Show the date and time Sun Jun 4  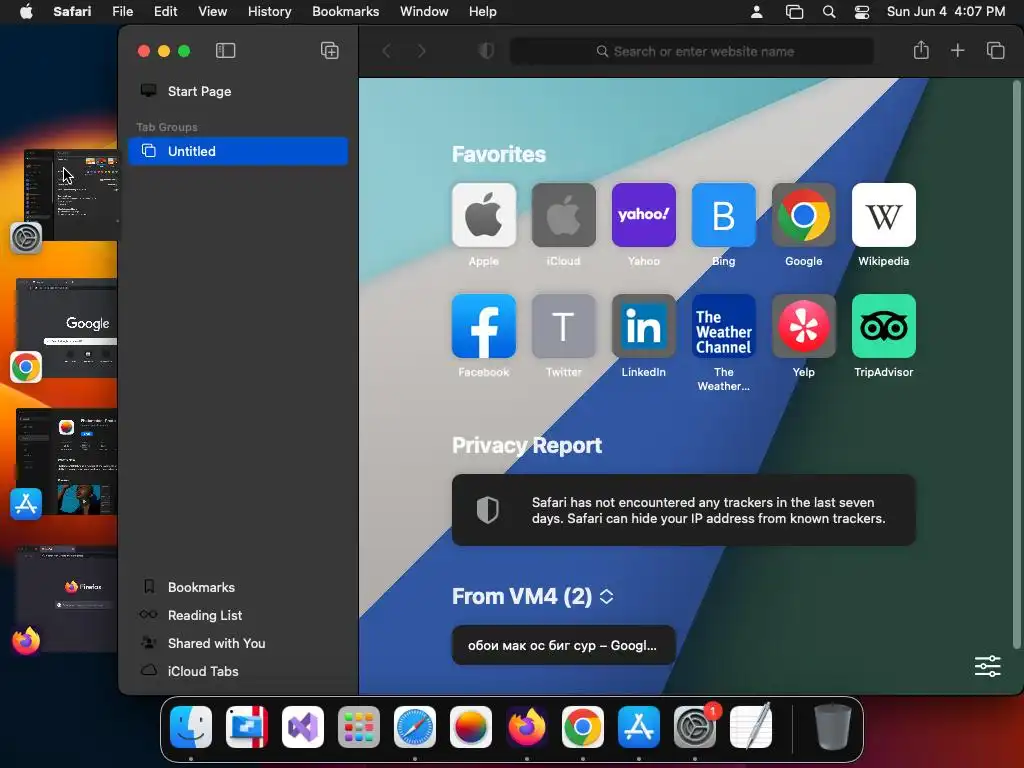(x=946, y=12)
